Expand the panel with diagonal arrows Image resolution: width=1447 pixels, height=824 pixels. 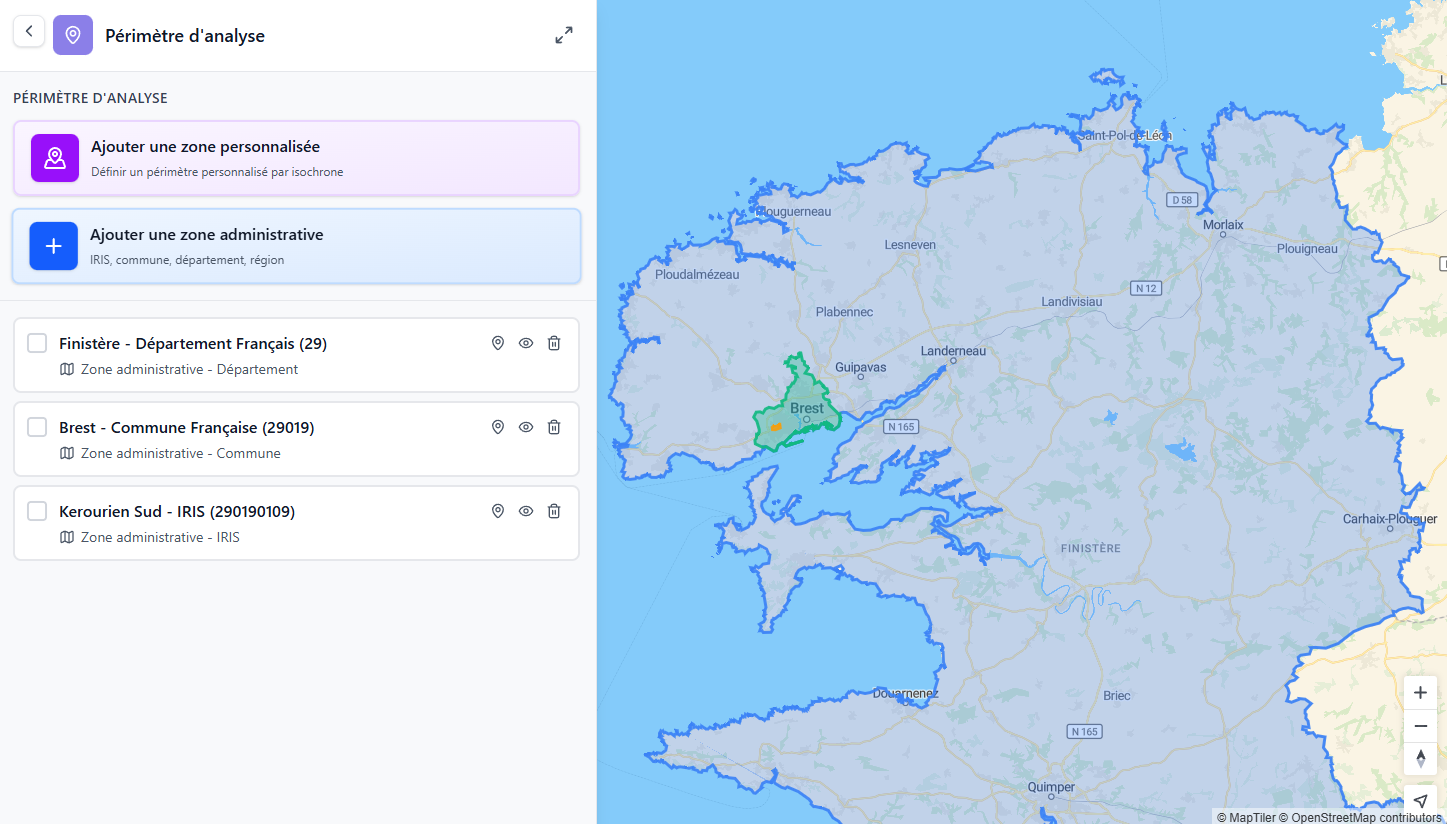(x=564, y=34)
